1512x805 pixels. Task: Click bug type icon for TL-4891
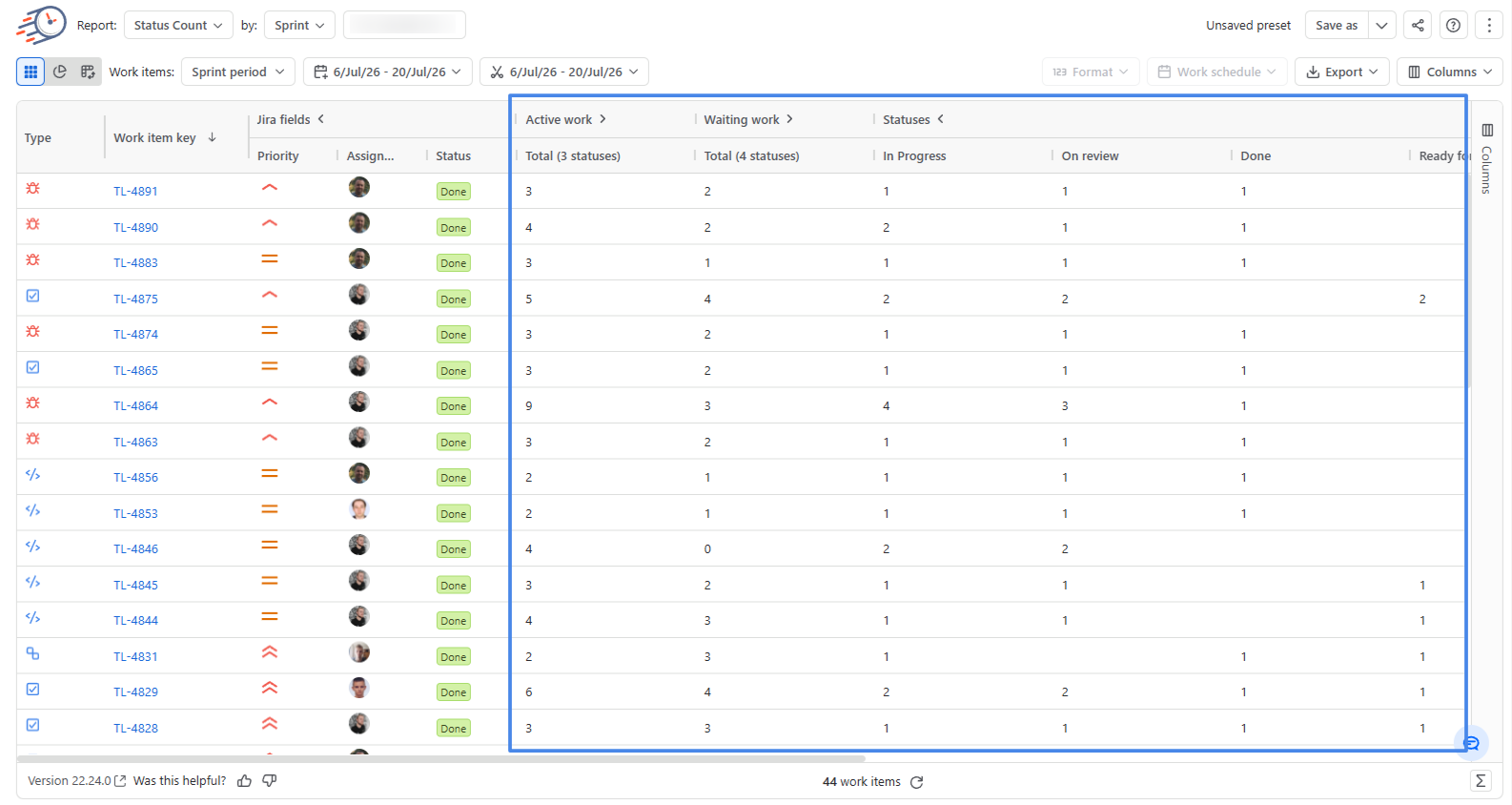(x=32, y=189)
